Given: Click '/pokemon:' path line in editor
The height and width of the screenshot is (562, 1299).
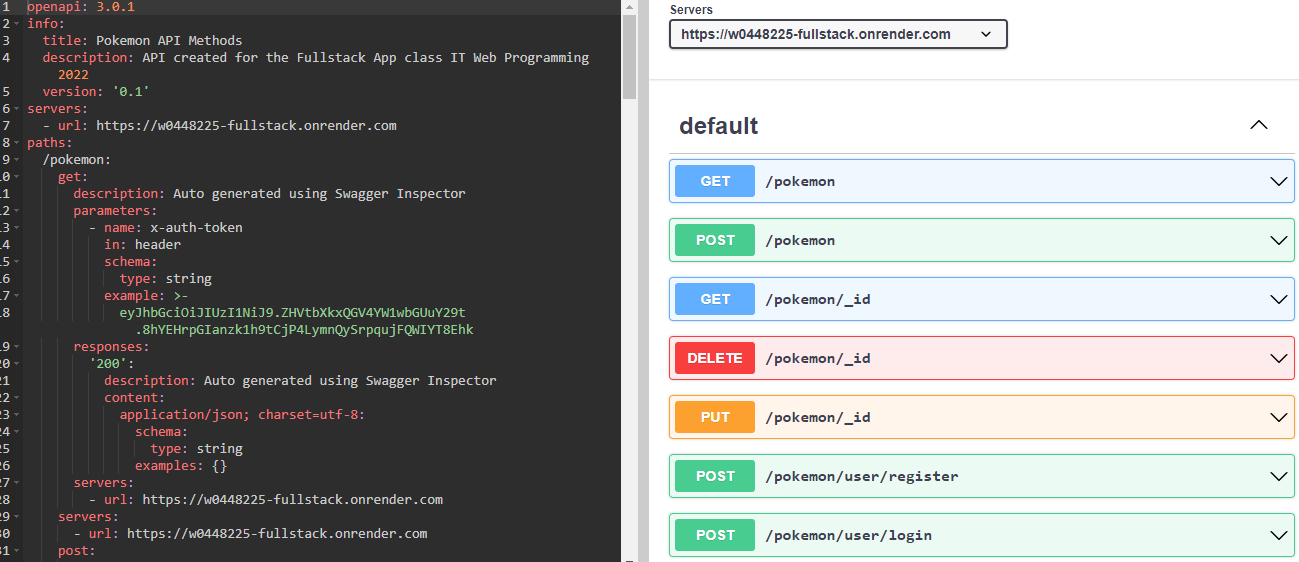Looking at the screenshot, I should pos(77,160).
